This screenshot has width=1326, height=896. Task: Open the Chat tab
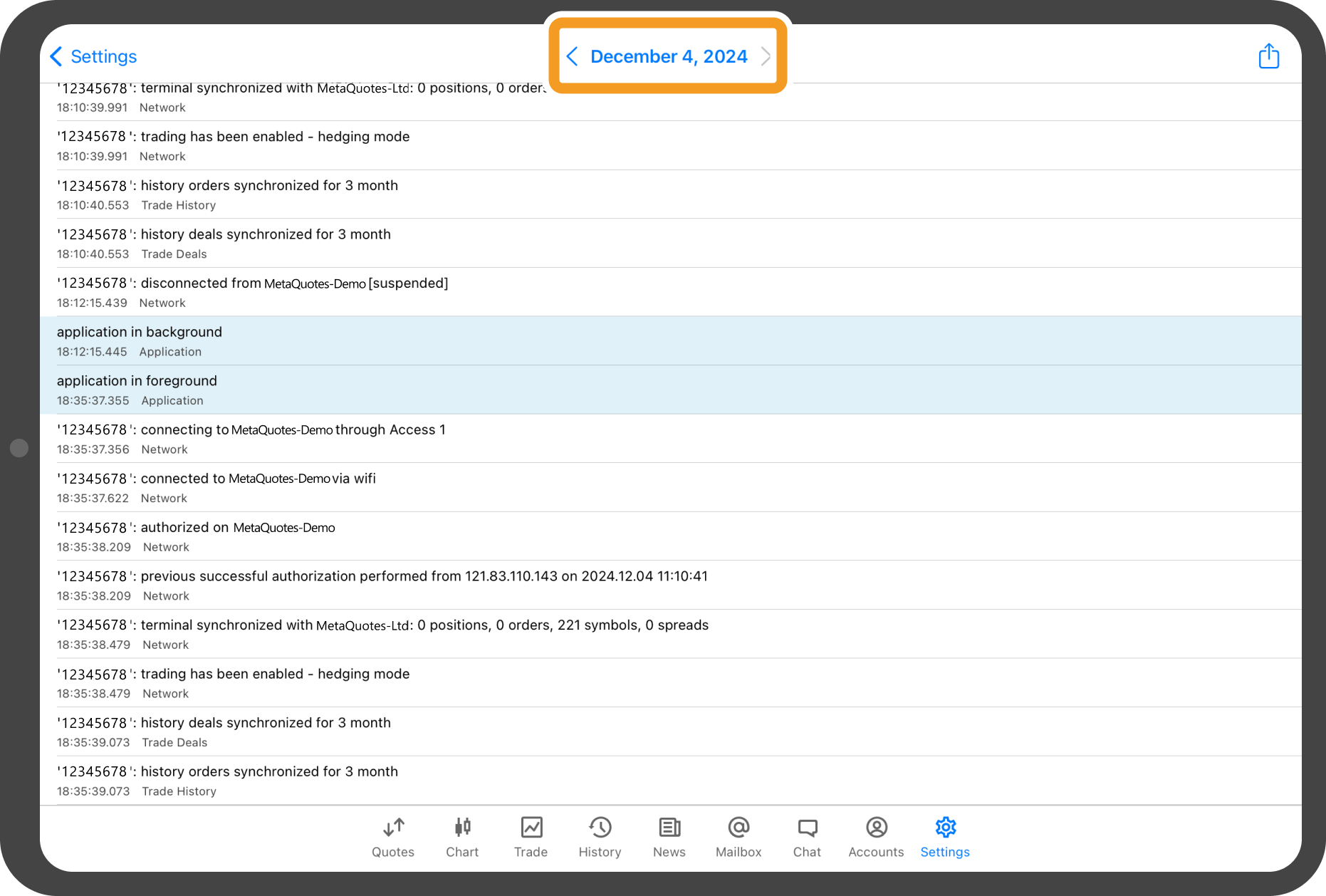click(807, 837)
